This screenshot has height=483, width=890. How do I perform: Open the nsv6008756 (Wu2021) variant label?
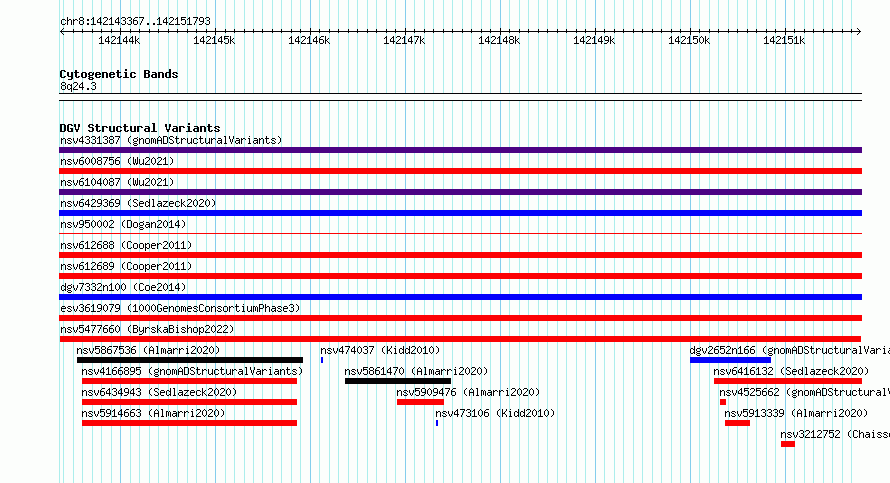(x=117, y=161)
